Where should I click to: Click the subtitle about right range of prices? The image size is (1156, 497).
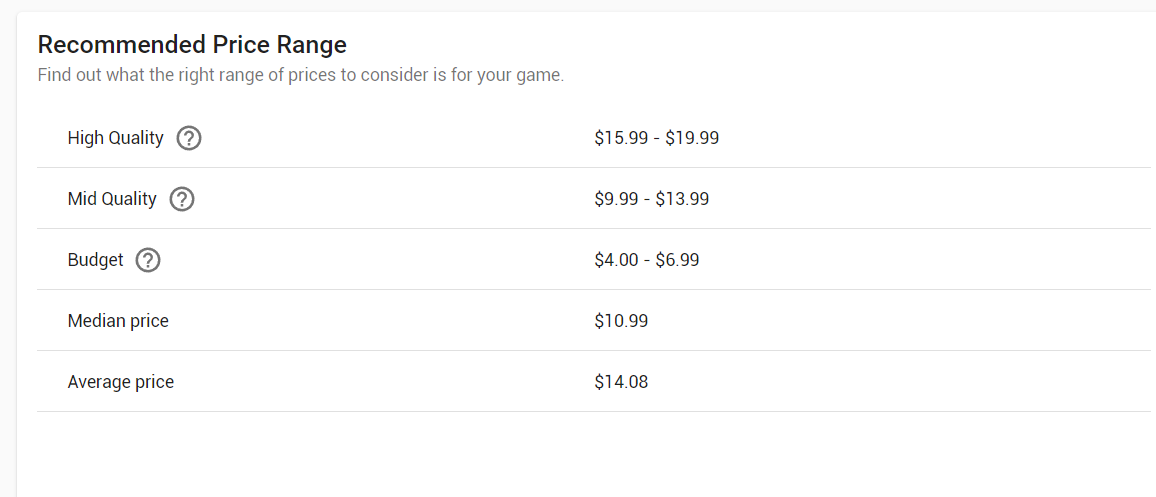click(301, 75)
